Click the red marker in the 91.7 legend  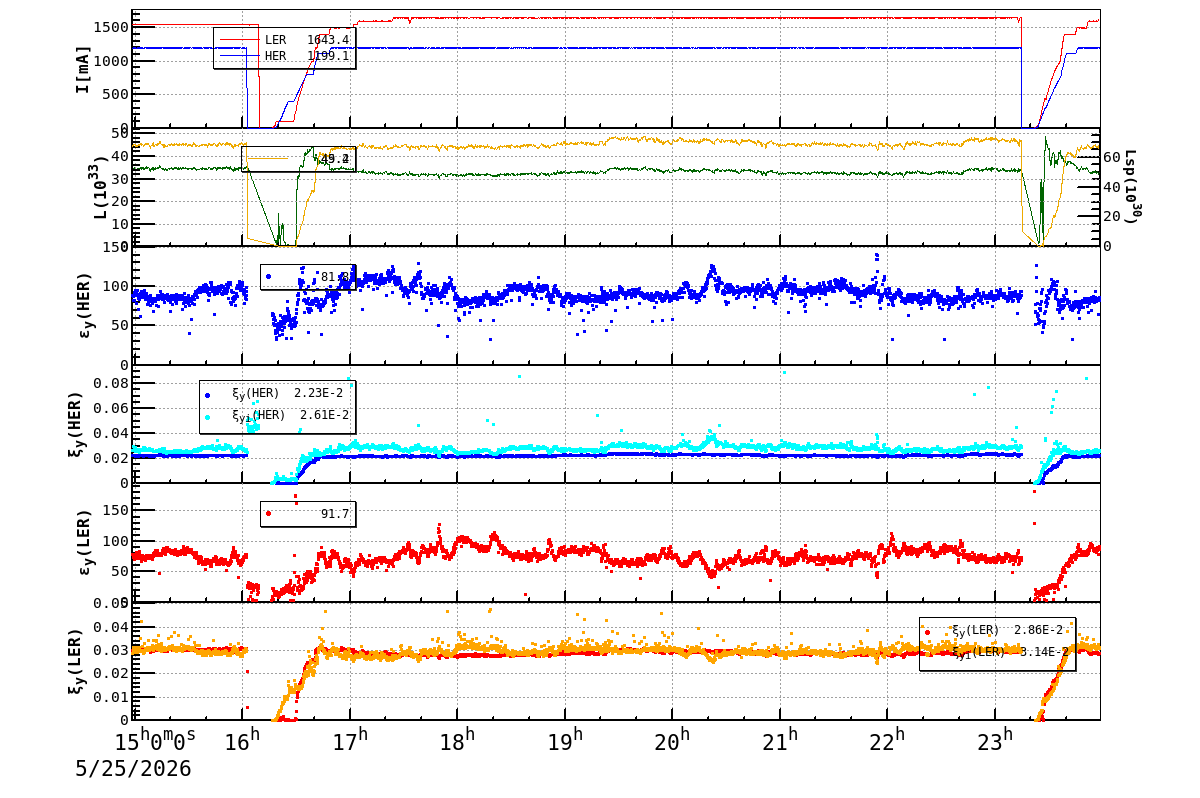pyautogui.click(x=268, y=514)
